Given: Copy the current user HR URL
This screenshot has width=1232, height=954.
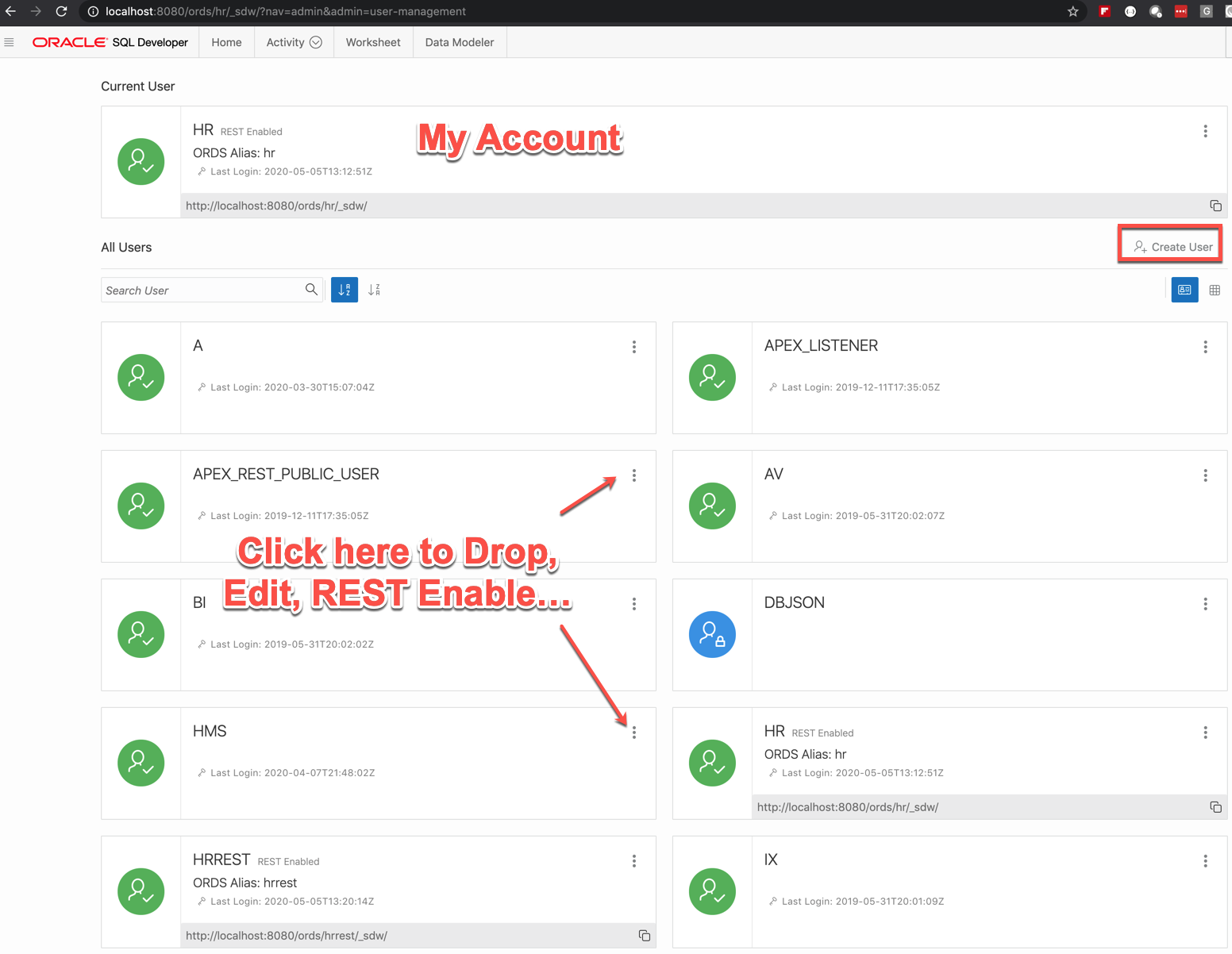Looking at the screenshot, I should point(1215,206).
